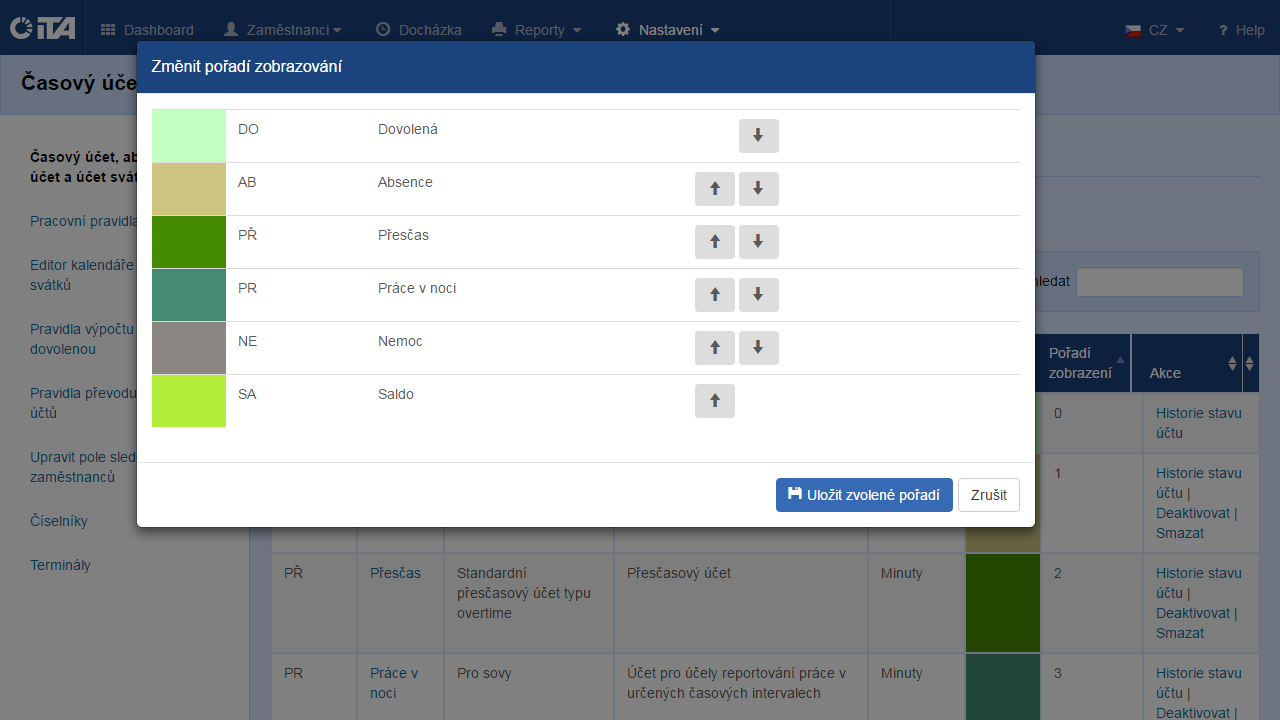Screen dimensions: 1280x720
Task: Click the search input field
Action: tap(1159, 282)
